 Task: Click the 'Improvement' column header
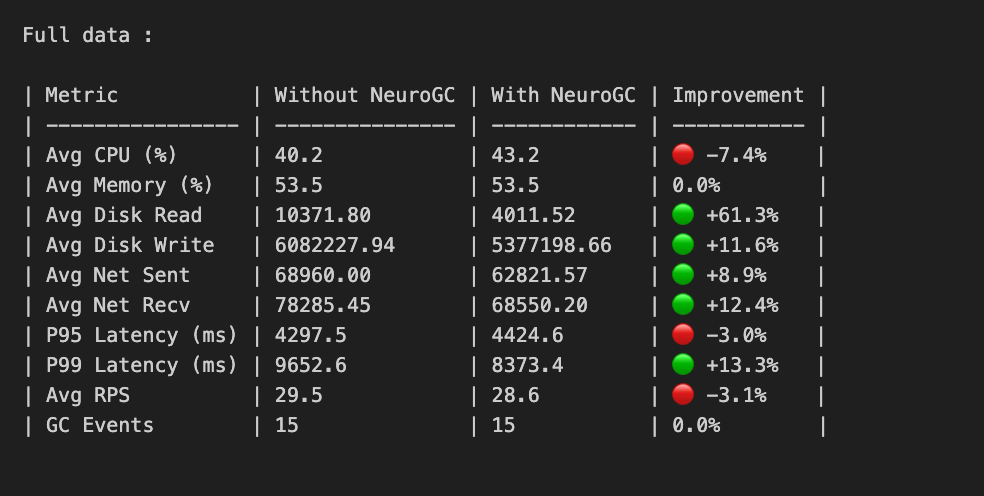click(738, 95)
